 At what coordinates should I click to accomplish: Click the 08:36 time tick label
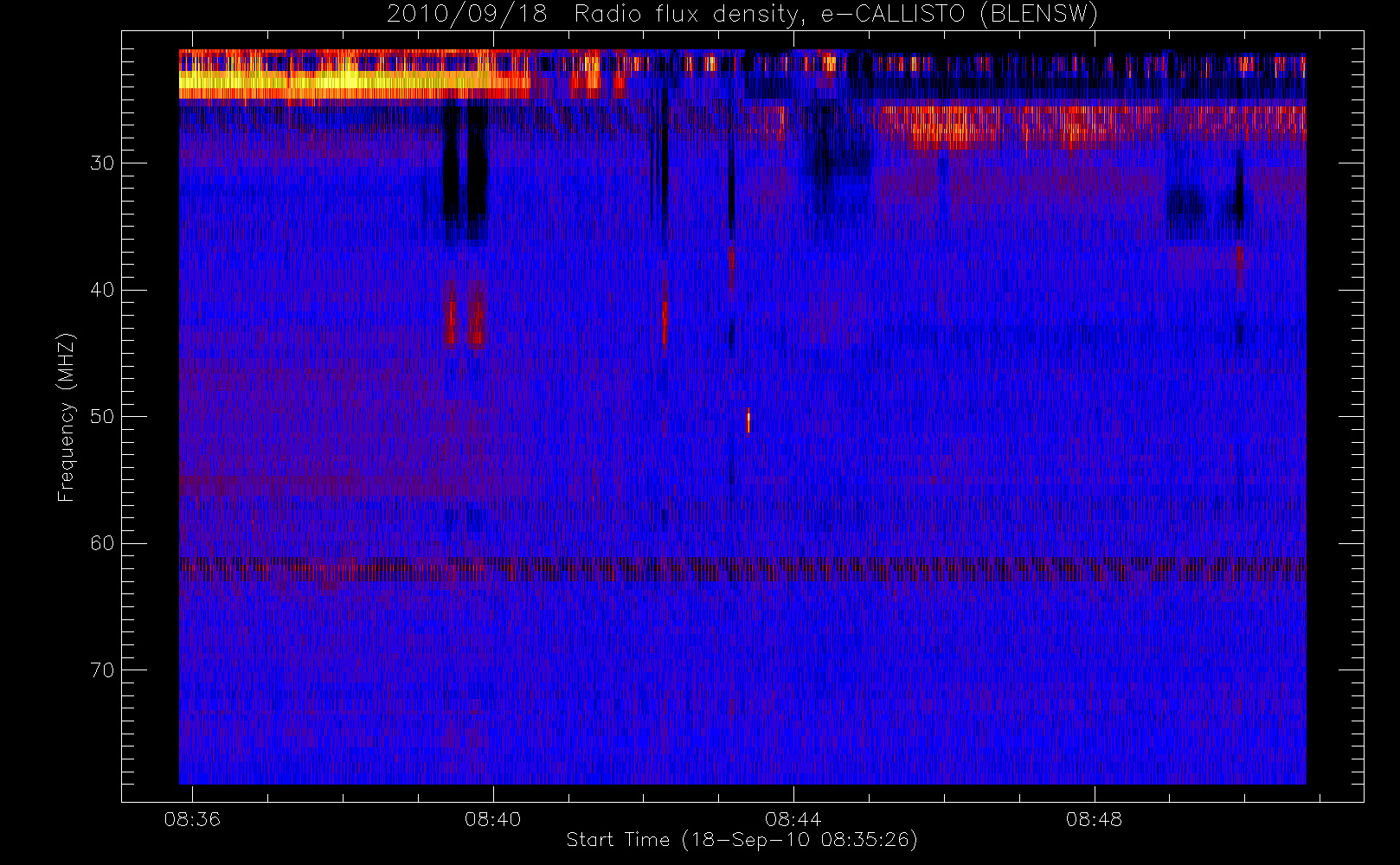192,818
